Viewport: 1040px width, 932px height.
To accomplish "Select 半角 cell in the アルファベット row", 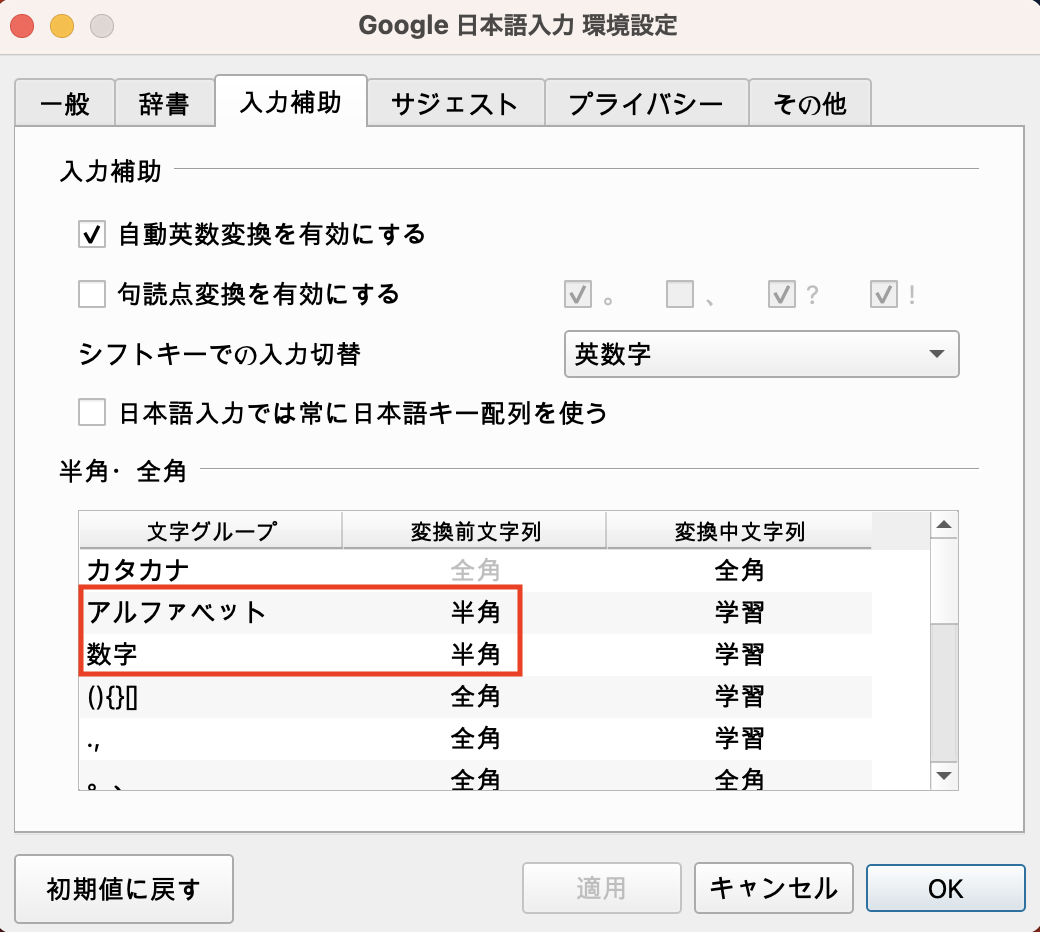I will click(x=475, y=612).
